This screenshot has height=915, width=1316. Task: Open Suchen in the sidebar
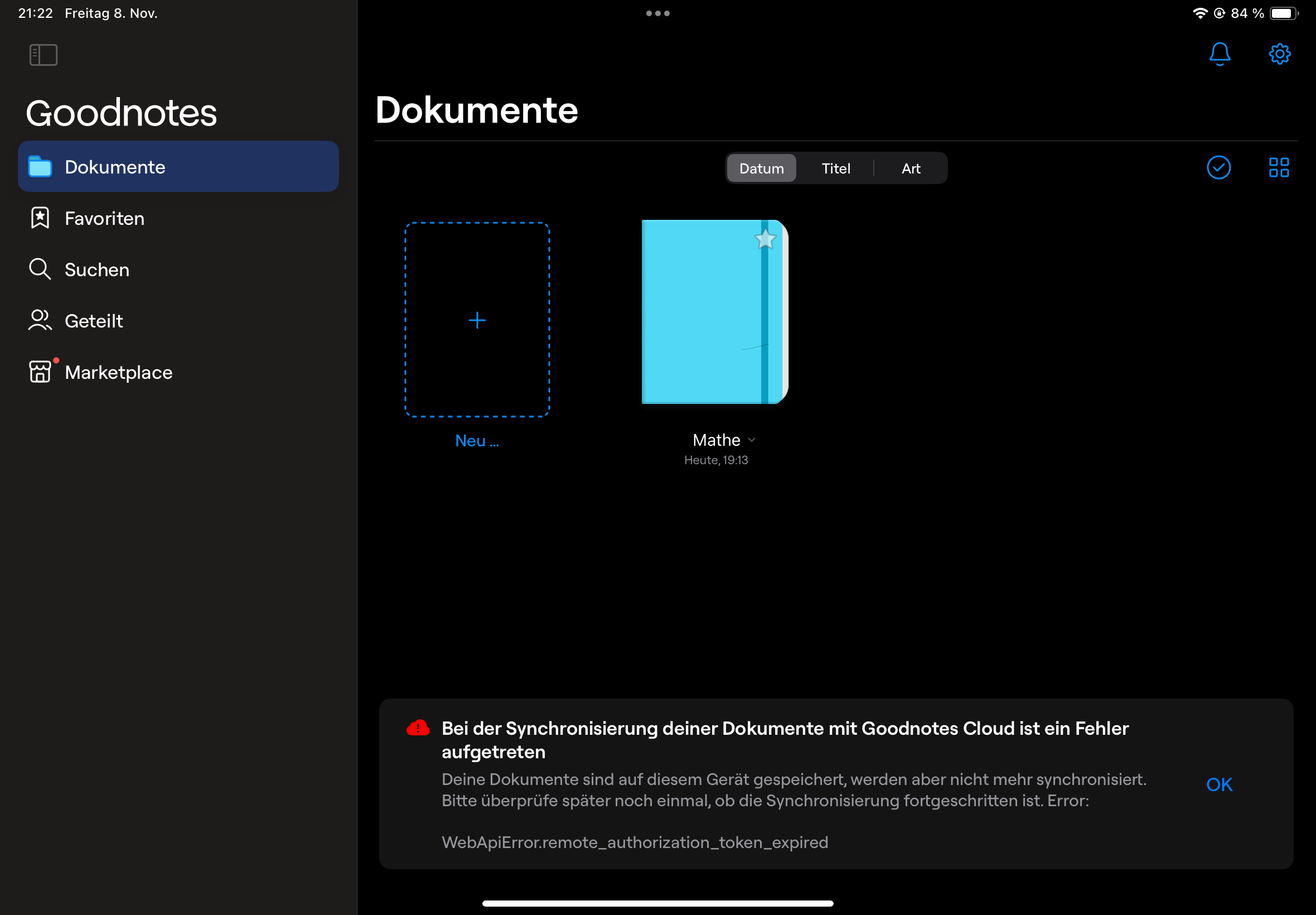point(178,269)
